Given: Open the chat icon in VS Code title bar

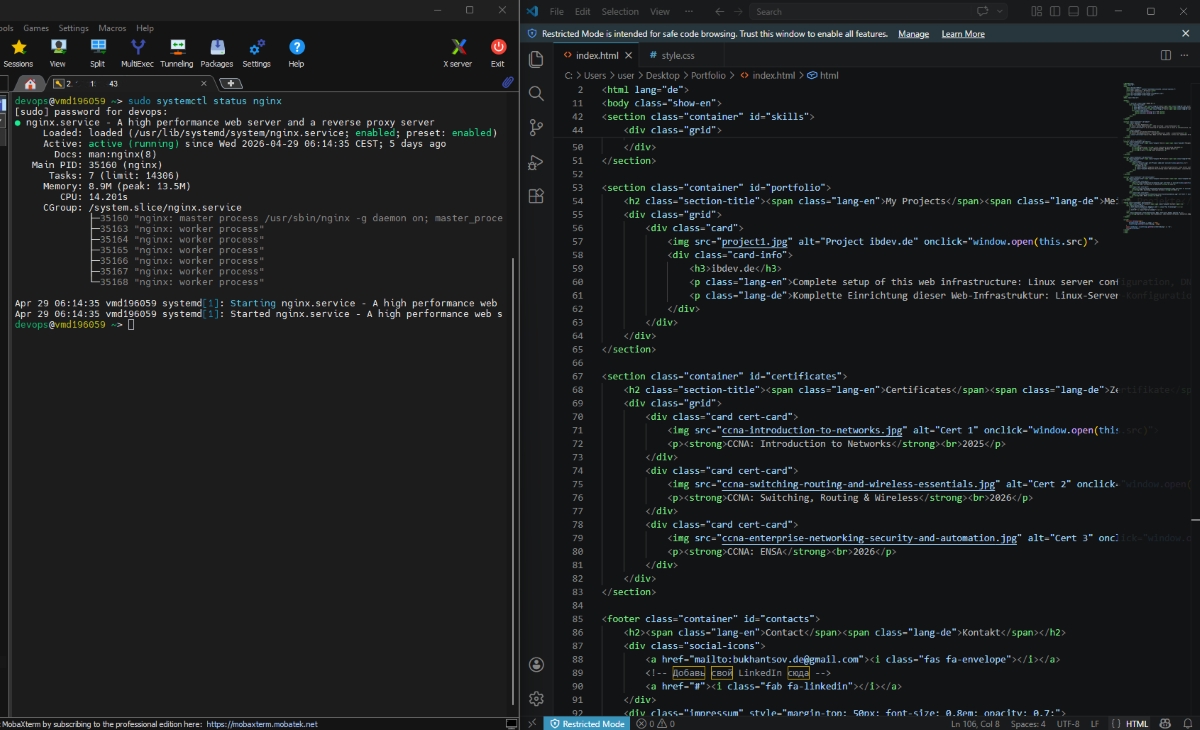Looking at the screenshot, I should [x=983, y=11].
